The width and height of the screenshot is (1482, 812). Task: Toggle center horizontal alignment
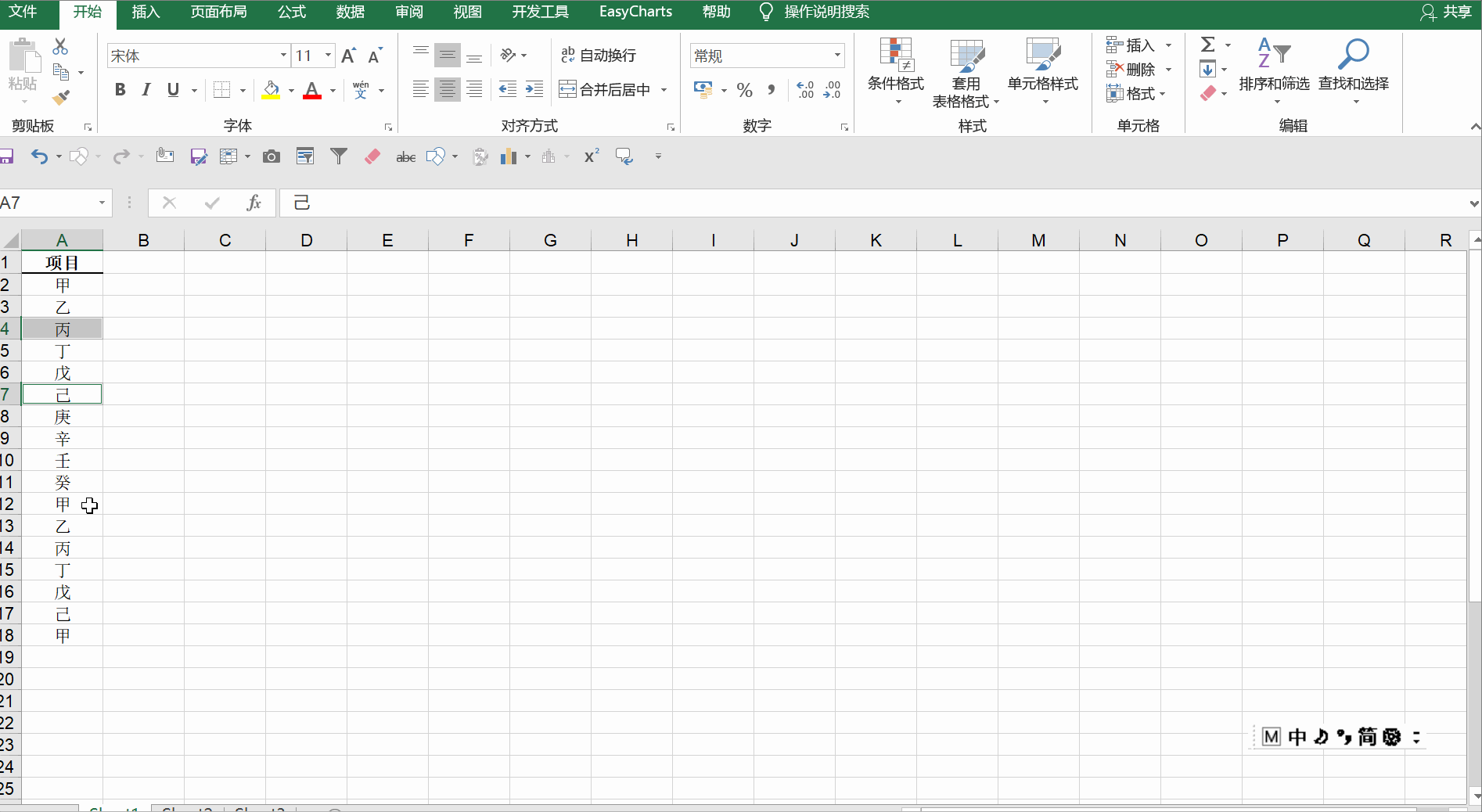pos(448,90)
